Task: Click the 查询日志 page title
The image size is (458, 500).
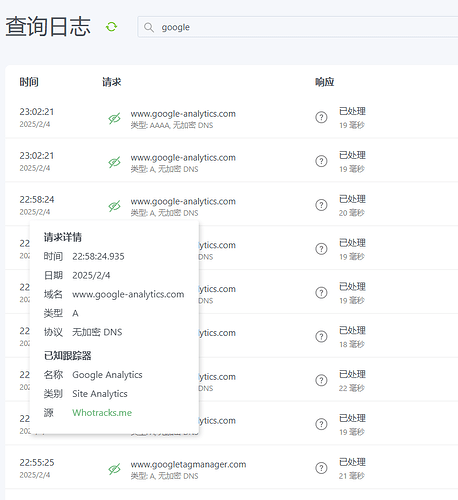Action: click(x=48, y=27)
